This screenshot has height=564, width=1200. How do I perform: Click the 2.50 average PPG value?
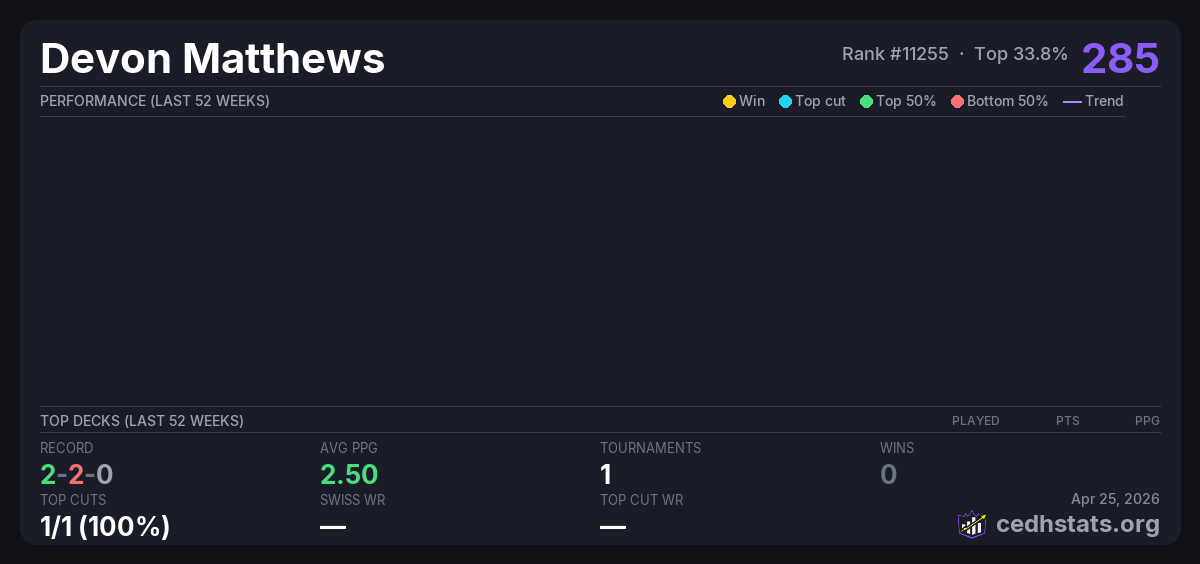point(348,474)
